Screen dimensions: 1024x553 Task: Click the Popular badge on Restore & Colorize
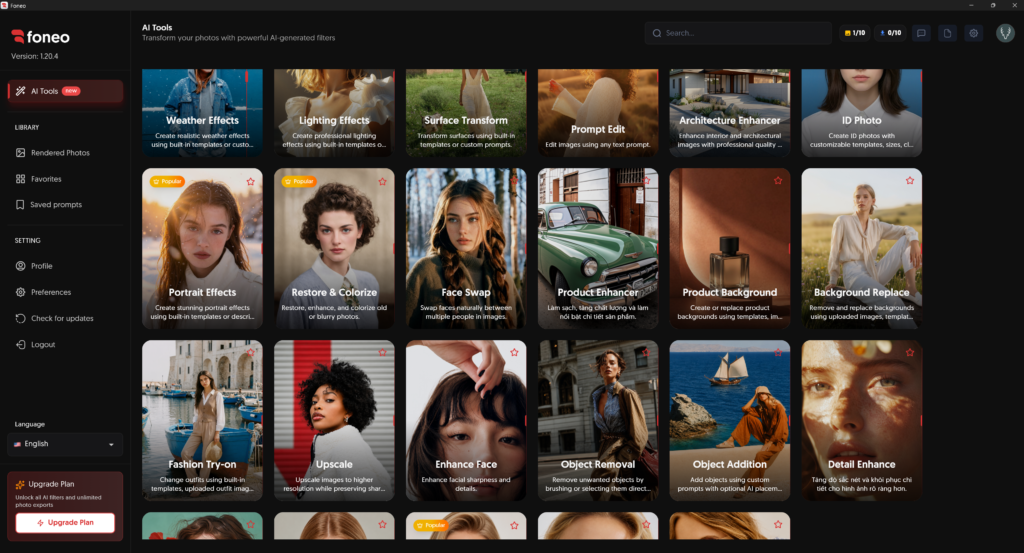point(299,182)
